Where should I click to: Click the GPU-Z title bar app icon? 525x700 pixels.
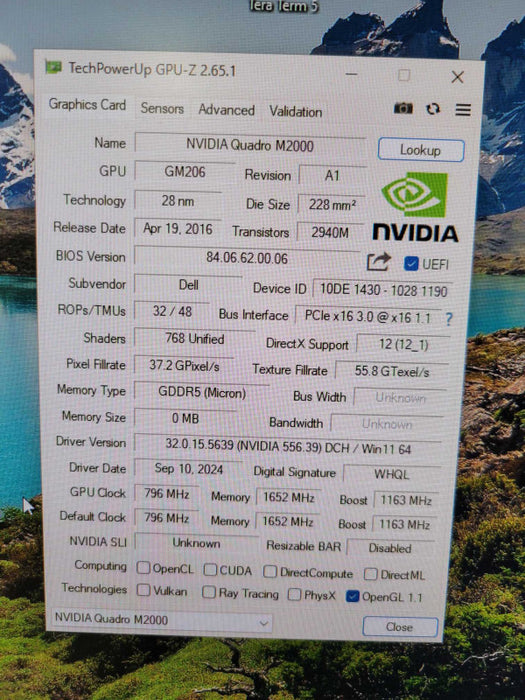pyautogui.click(x=53, y=67)
